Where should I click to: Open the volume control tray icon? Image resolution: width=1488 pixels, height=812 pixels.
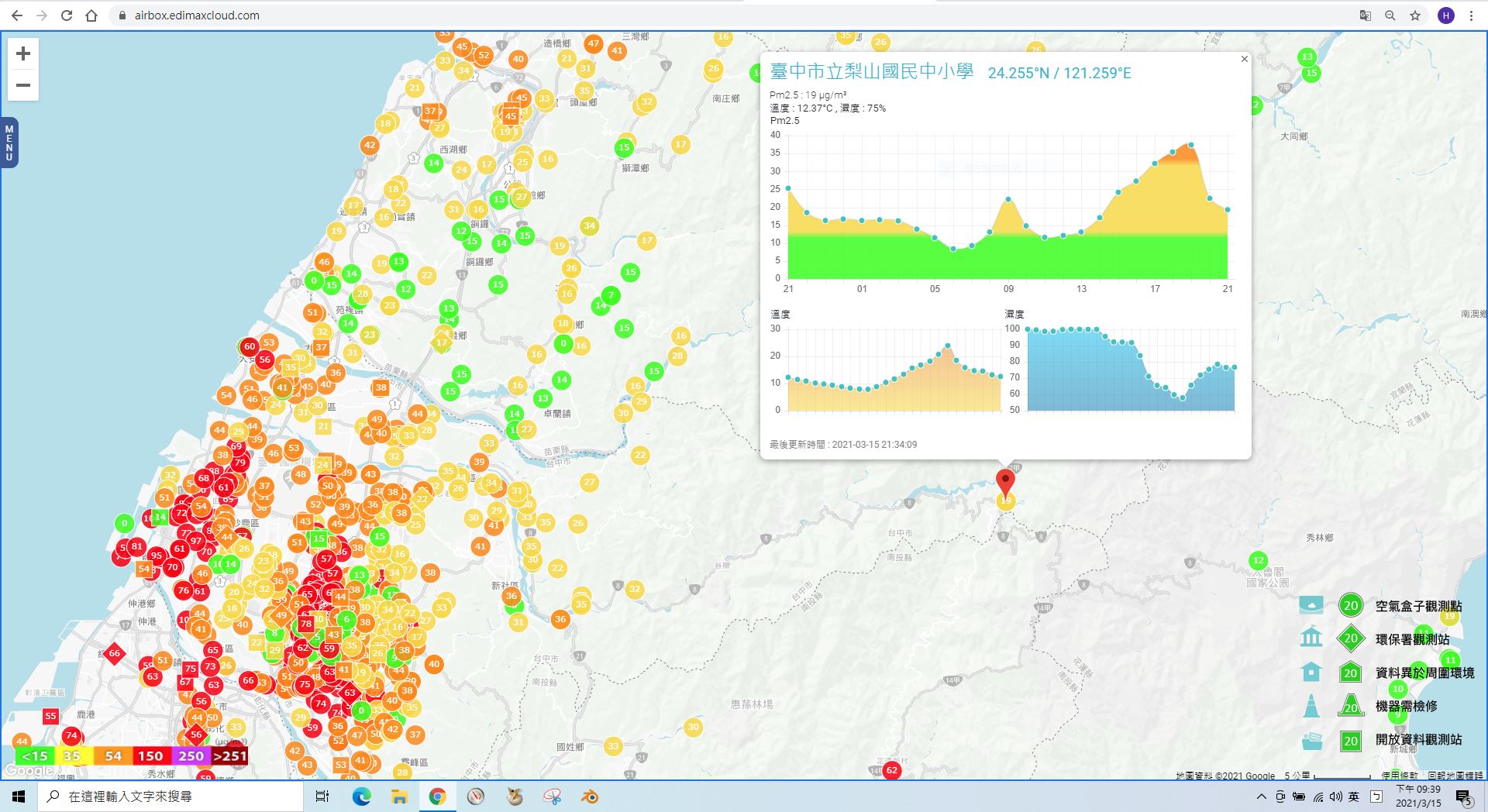(1335, 797)
